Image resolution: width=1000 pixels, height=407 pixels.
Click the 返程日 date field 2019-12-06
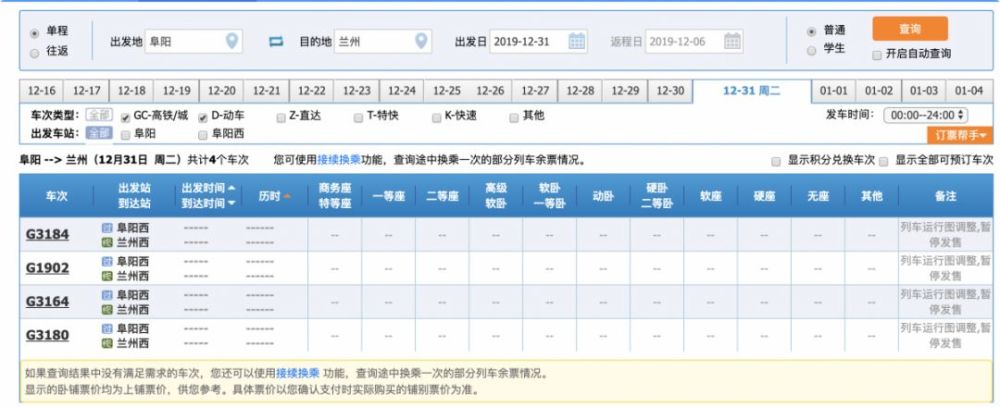[694, 41]
